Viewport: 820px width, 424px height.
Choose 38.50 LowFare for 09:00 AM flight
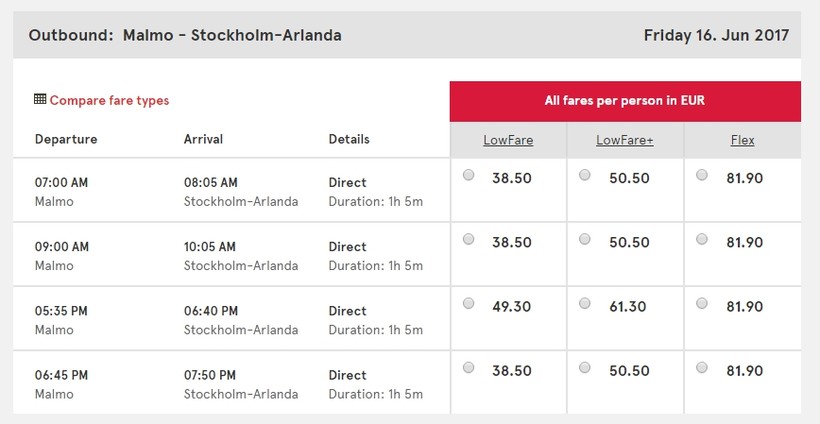point(469,239)
